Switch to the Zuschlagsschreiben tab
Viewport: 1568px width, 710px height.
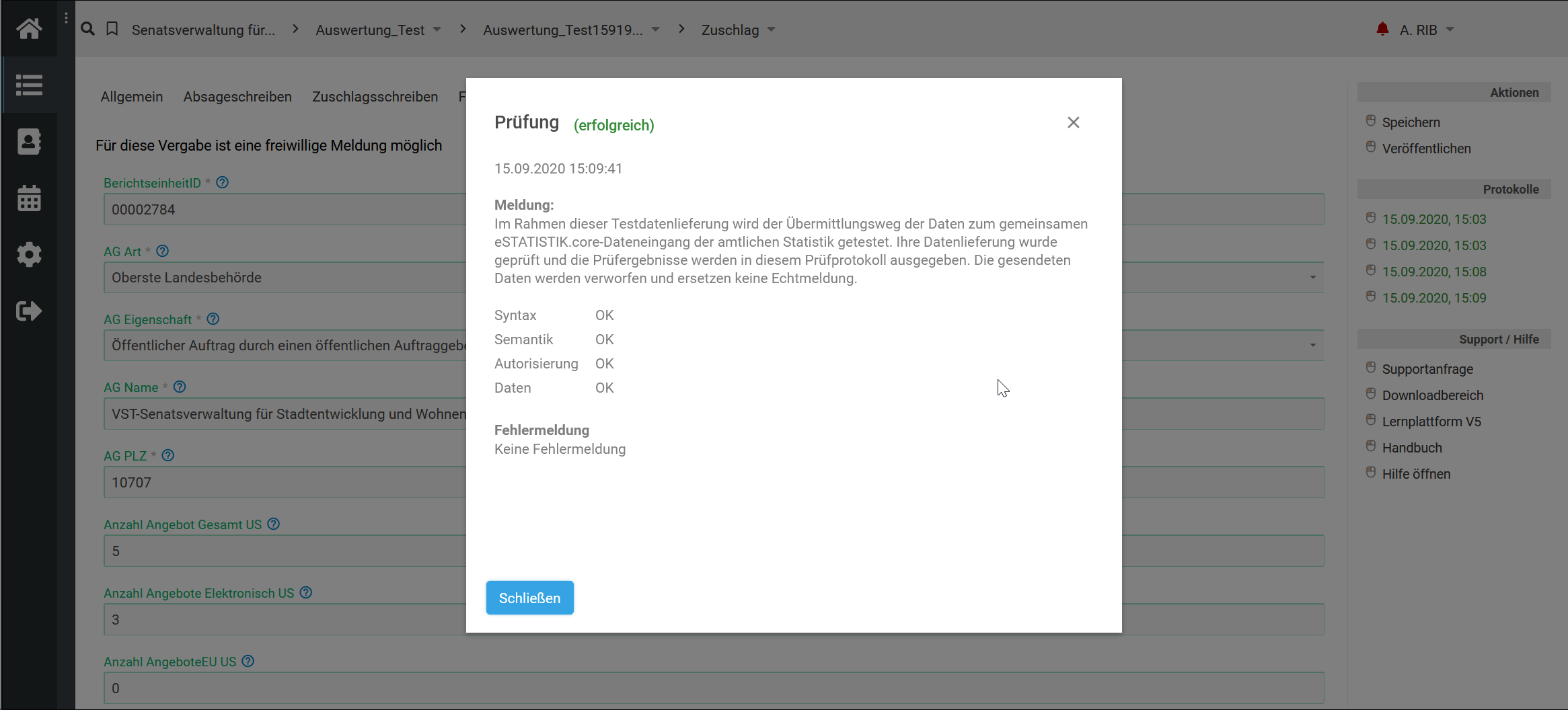[x=375, y=97]
